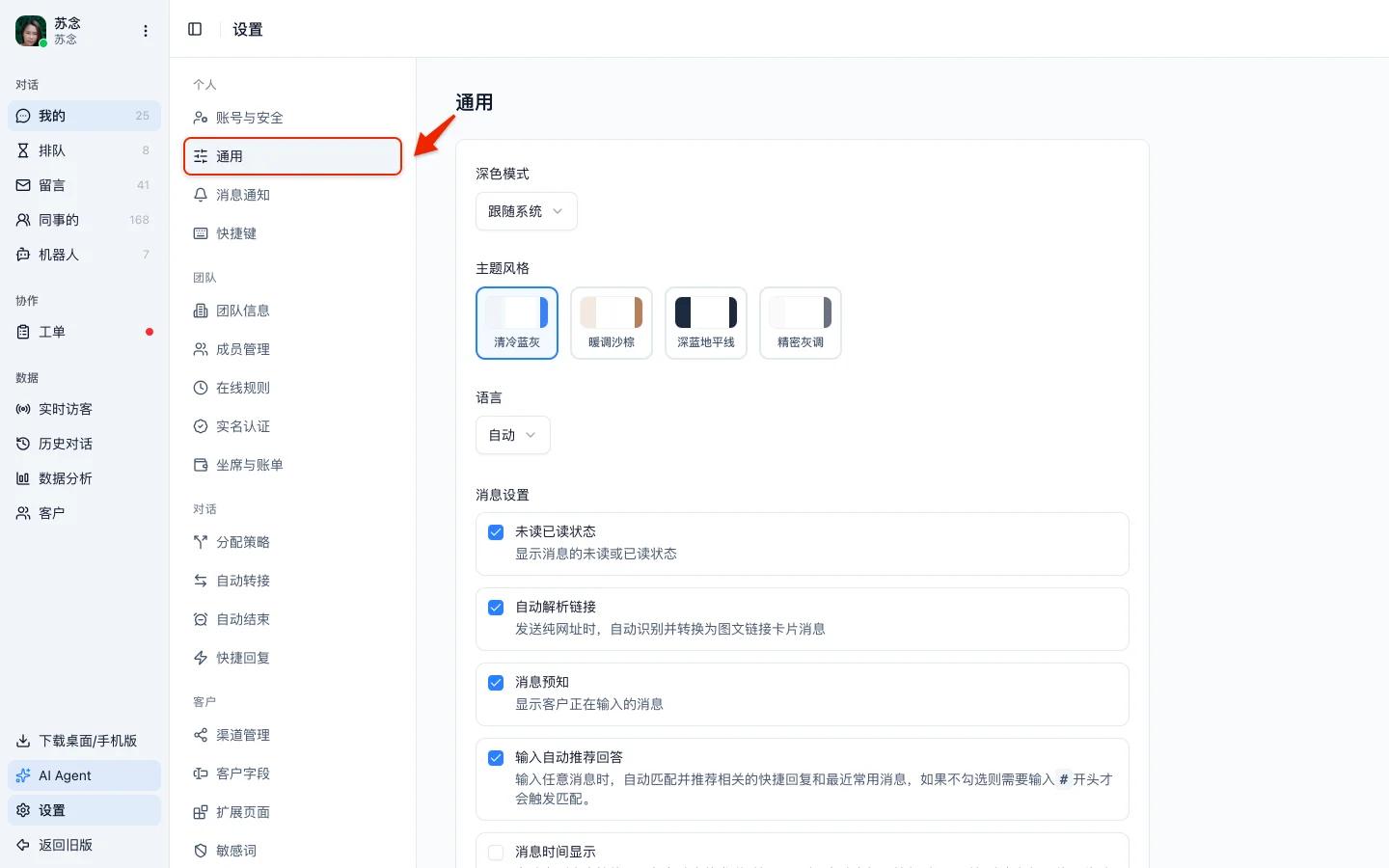
Task: Open 同事的 conversations list
Action: [x=84, y=220]
